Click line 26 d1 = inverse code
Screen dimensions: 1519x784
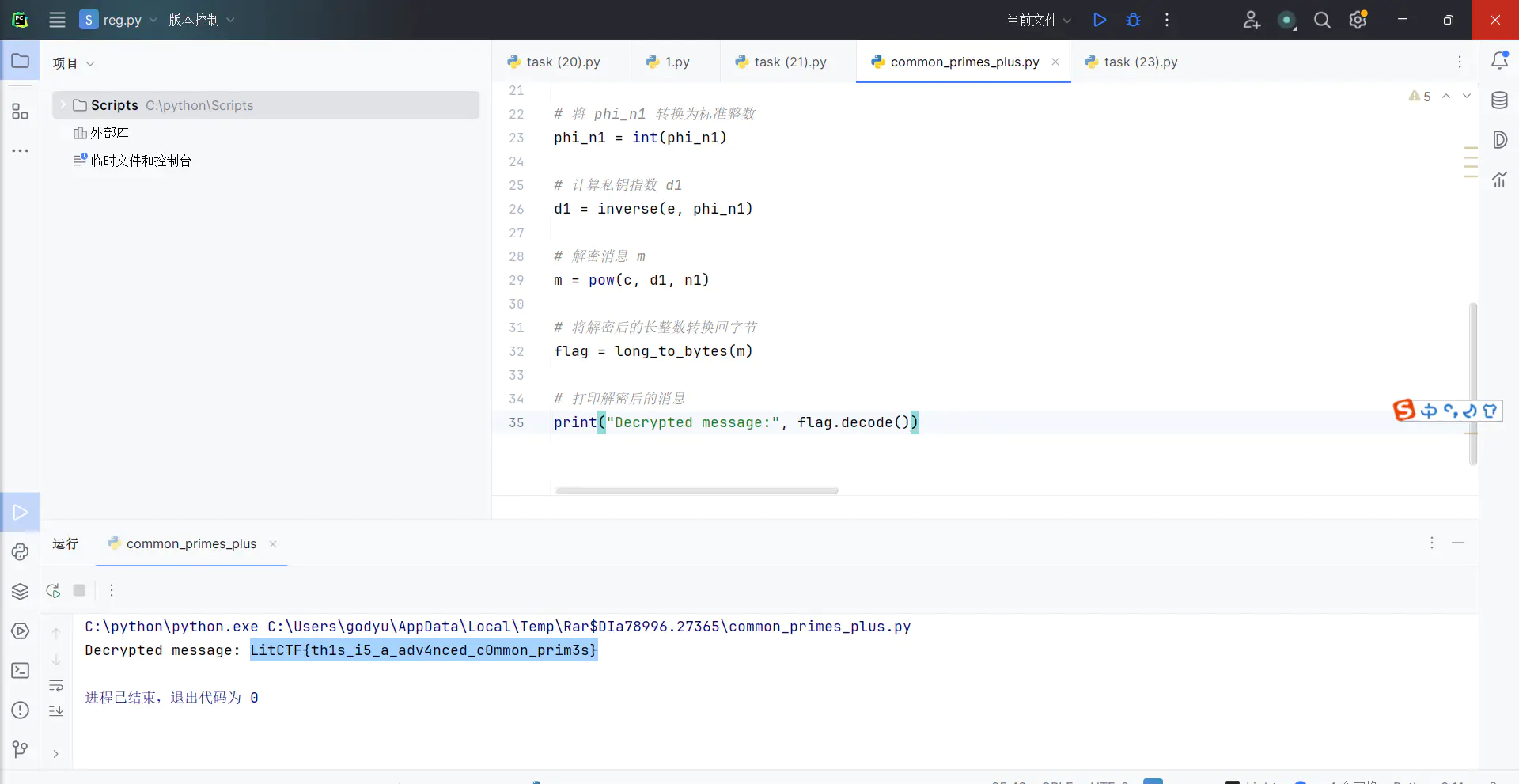click(x=653, y=209)
